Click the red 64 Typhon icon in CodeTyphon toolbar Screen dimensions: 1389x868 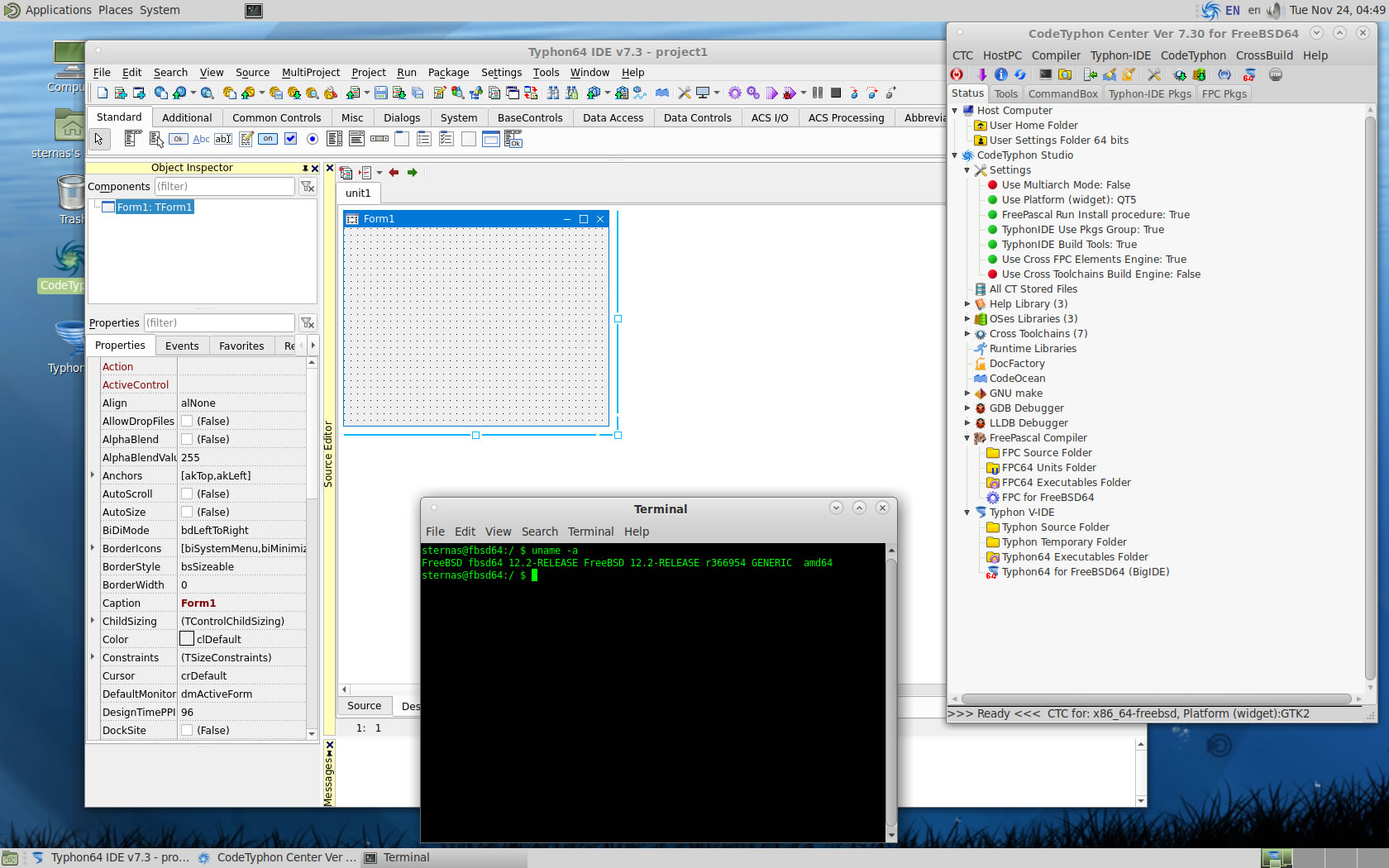click(1249, 74)
